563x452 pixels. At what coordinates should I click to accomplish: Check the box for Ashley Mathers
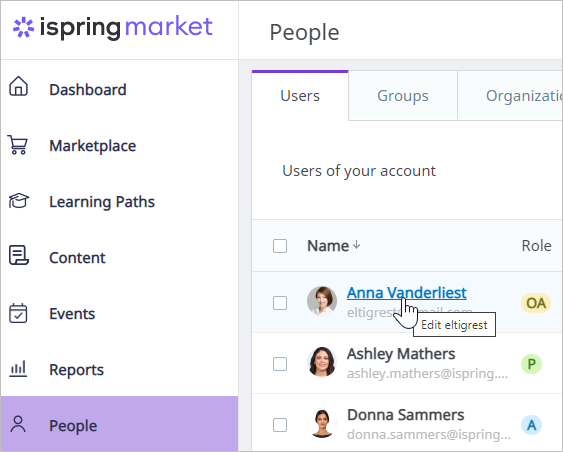point(280,364)
